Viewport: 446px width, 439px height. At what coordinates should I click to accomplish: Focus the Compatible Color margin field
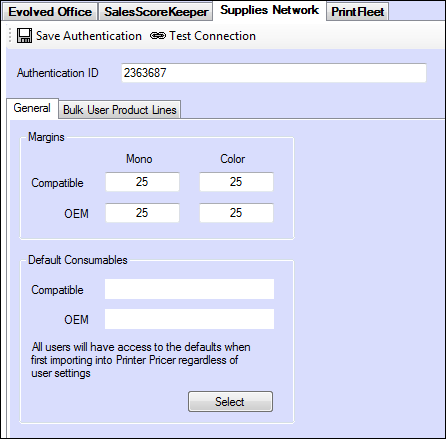click(x=236, y=182)
